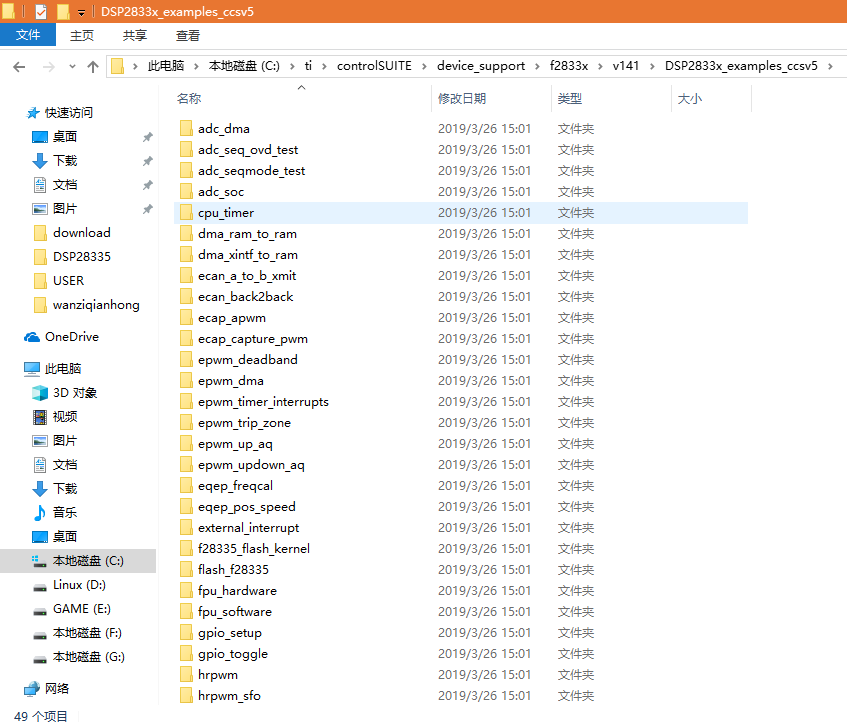Sort by 修改日期 column header

coord(462,99)
